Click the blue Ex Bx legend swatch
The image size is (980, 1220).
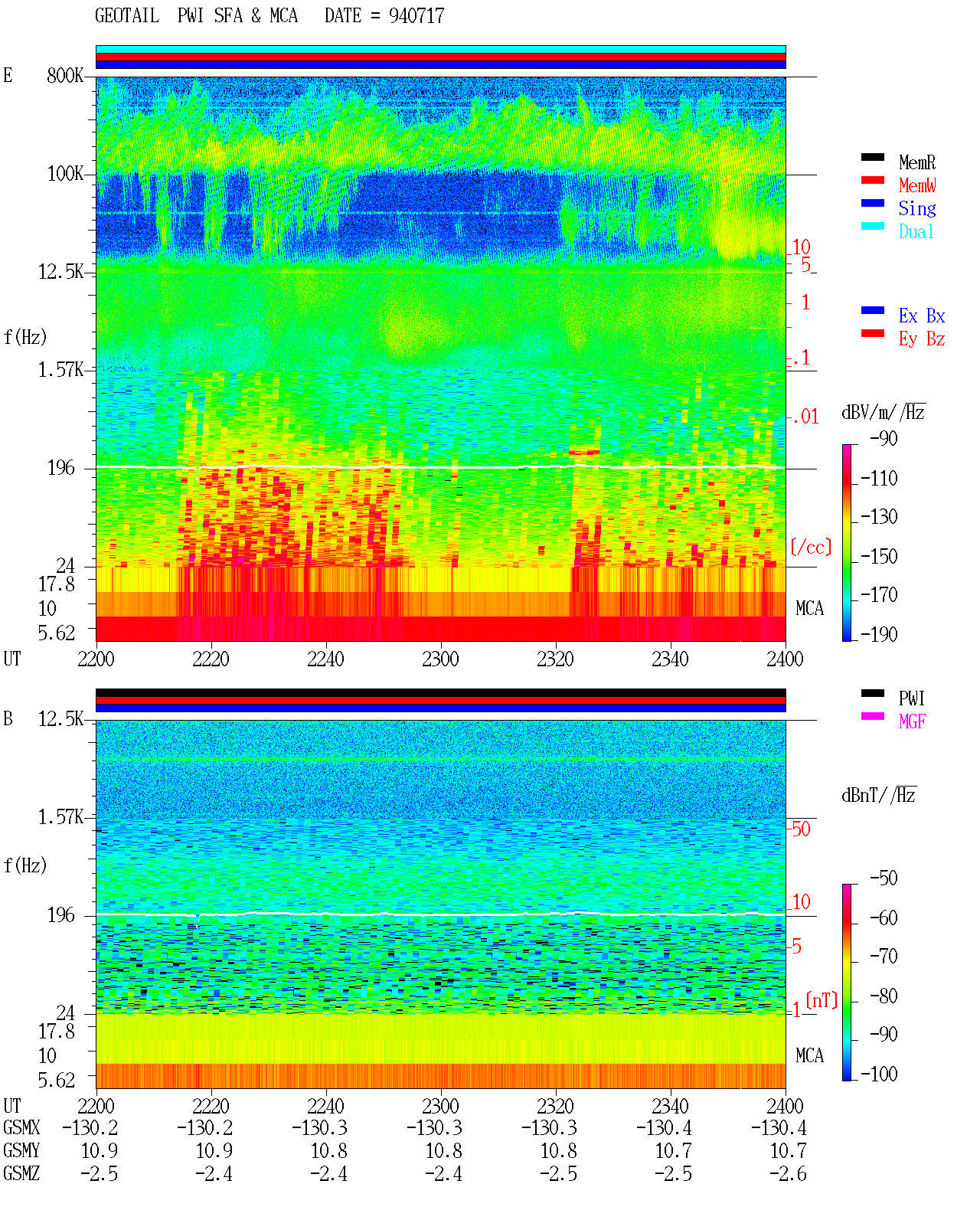pyautogui.click(x=872, y=310)
